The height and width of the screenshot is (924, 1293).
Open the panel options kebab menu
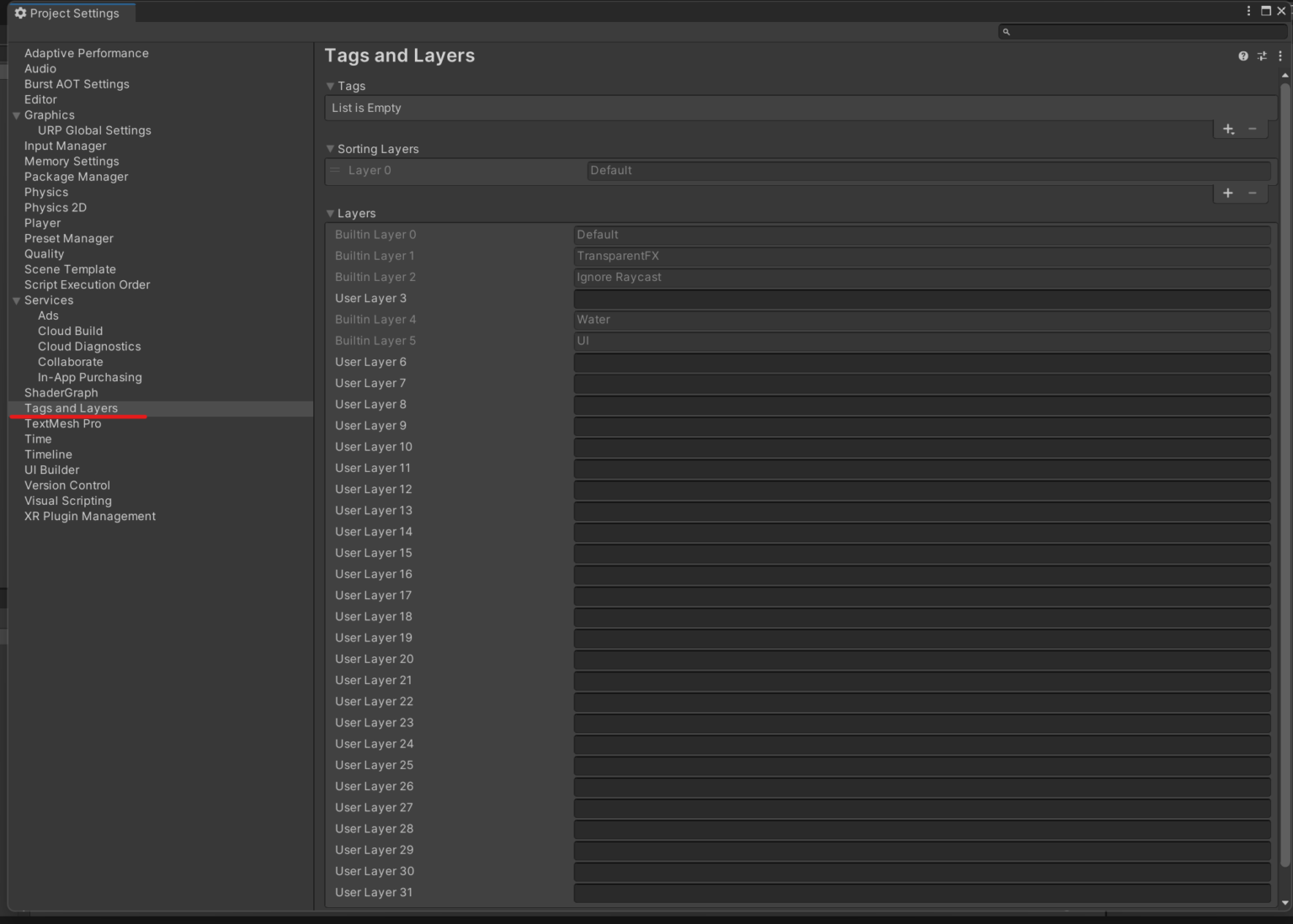(1280, 56)
